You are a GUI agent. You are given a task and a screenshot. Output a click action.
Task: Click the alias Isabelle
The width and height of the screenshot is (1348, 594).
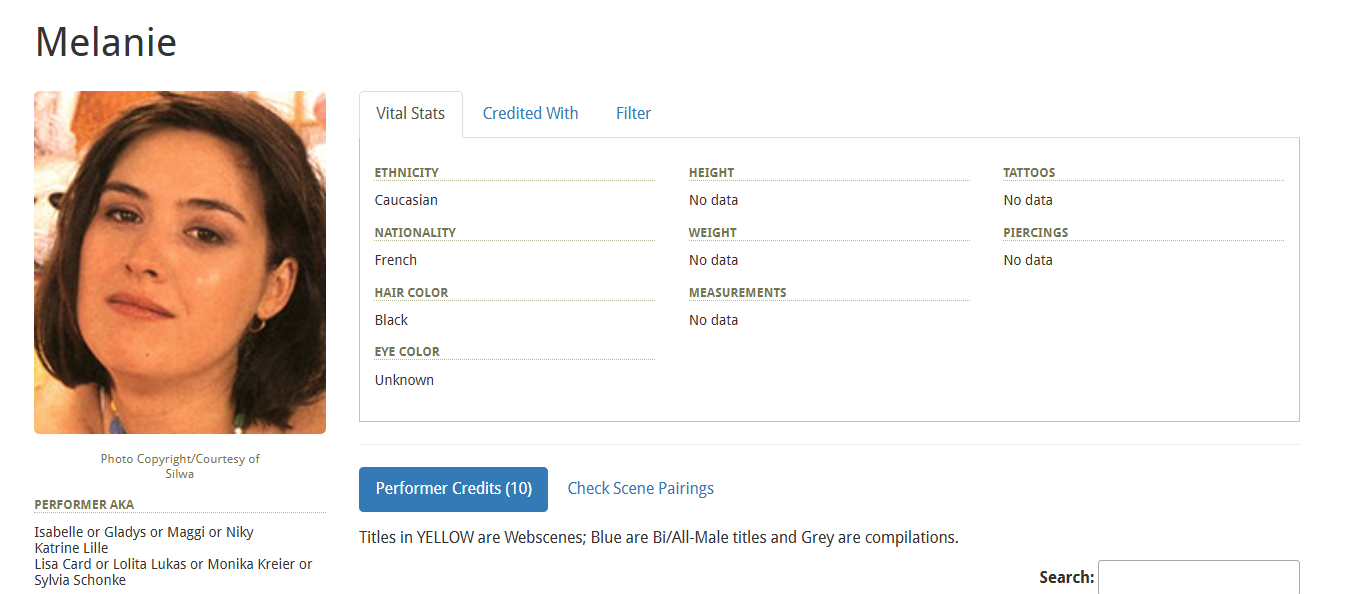(x=58, y=531)
